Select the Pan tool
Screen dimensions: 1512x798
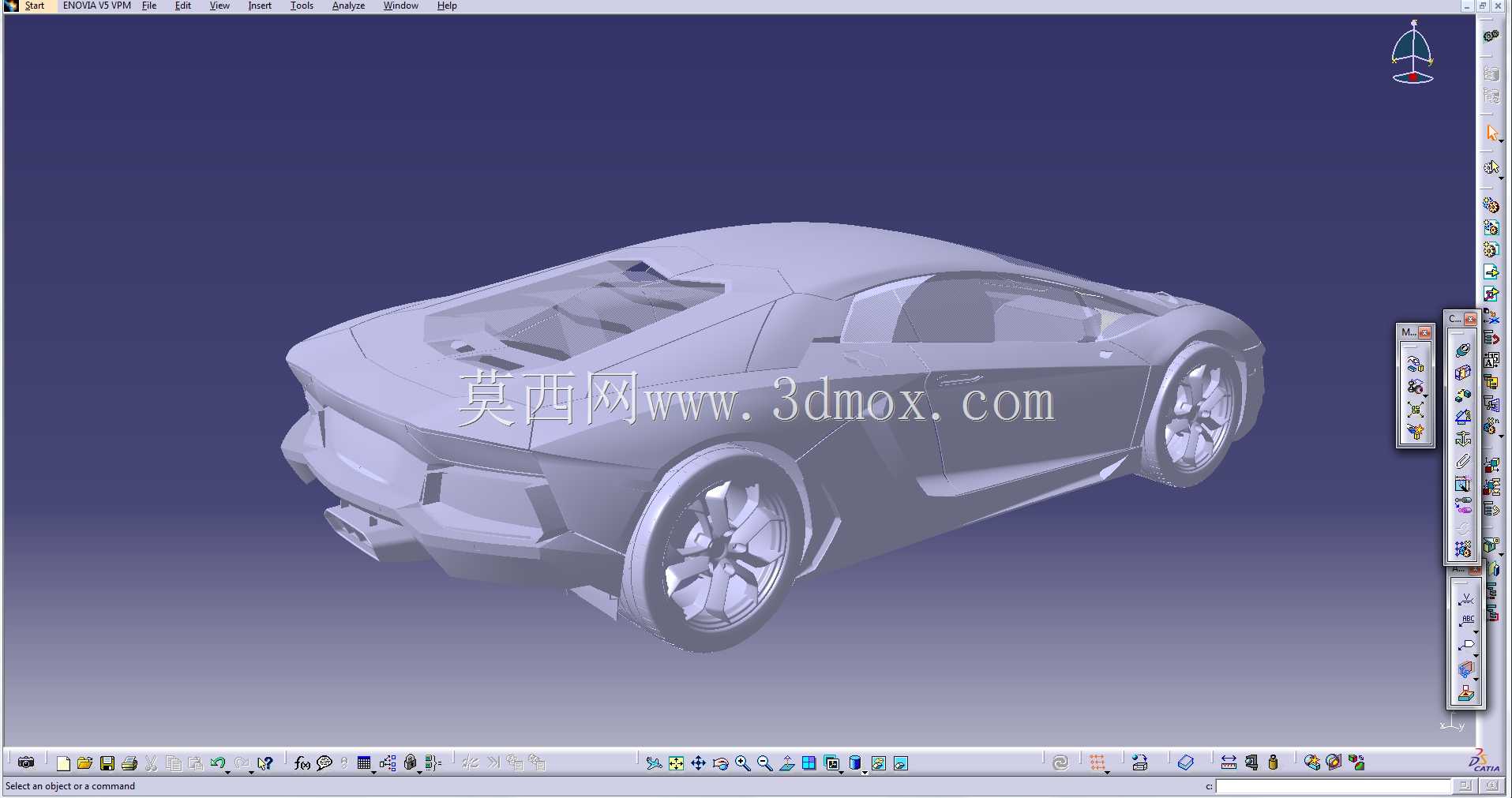698,762
